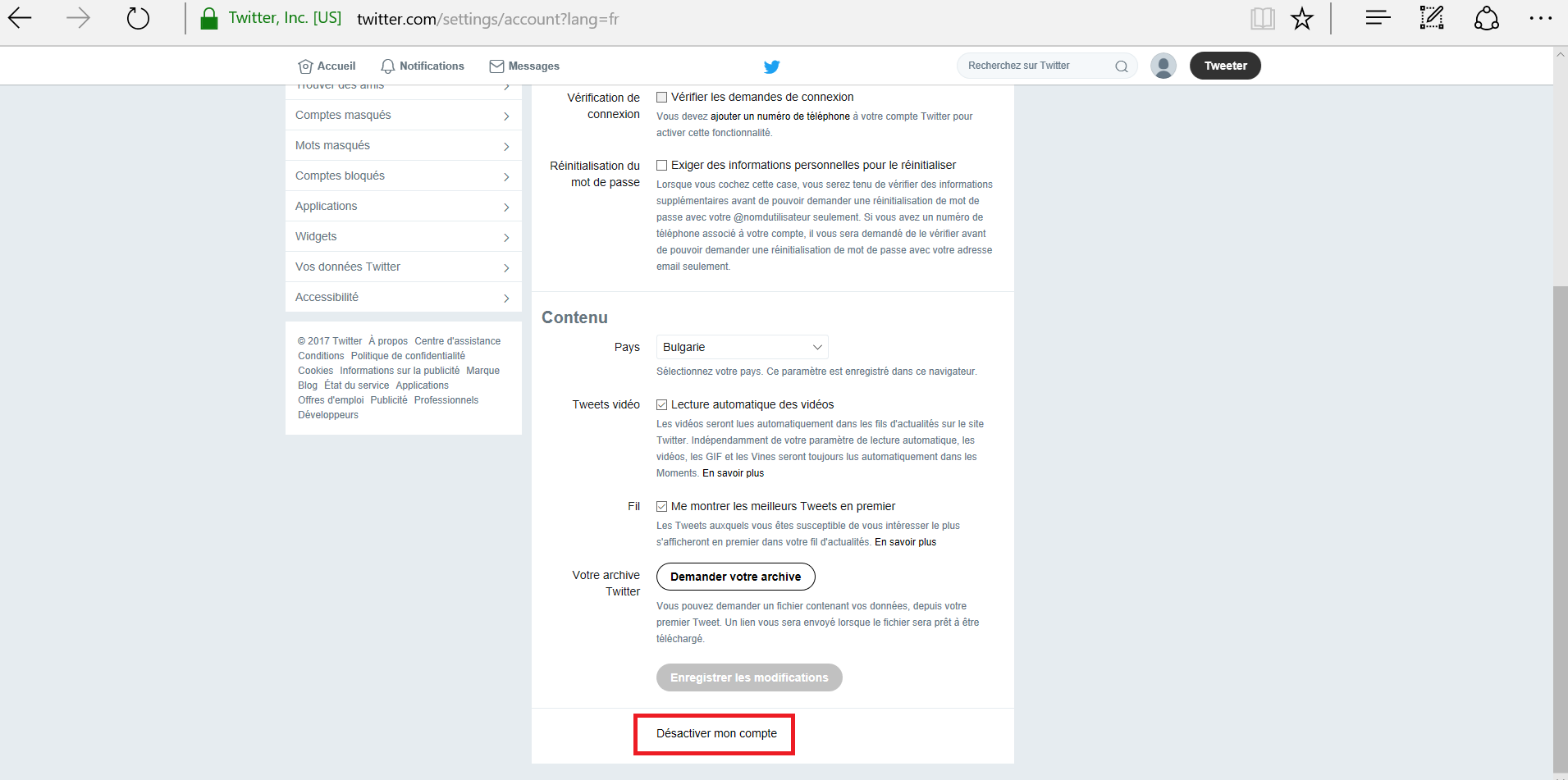Click chevron next to Accessibilité
Screen dimensions: 1568x780
coord(506,299)
